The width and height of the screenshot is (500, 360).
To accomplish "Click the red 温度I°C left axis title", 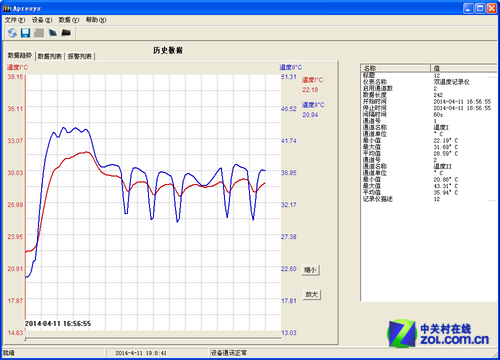I will (x=18, y=67).
